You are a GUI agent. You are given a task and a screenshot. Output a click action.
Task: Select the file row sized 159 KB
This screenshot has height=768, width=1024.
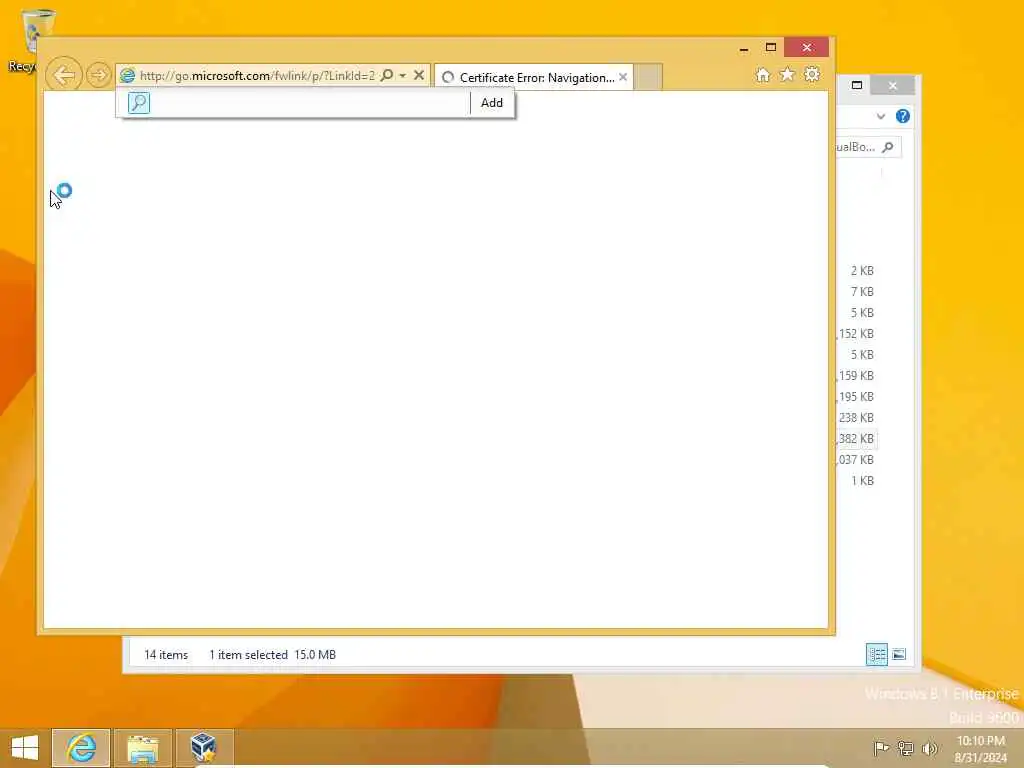point(857,376)
